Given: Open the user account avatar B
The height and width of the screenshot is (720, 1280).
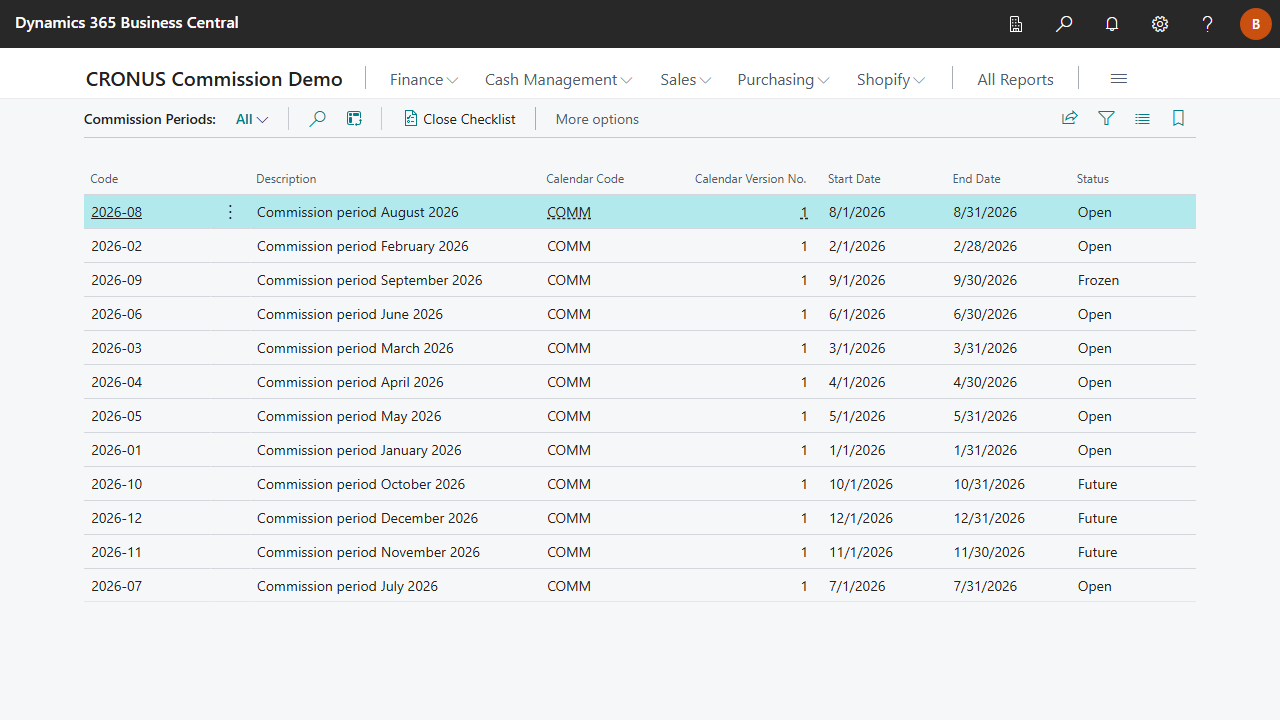Looking at the screenshot, I should point(1256,24).
